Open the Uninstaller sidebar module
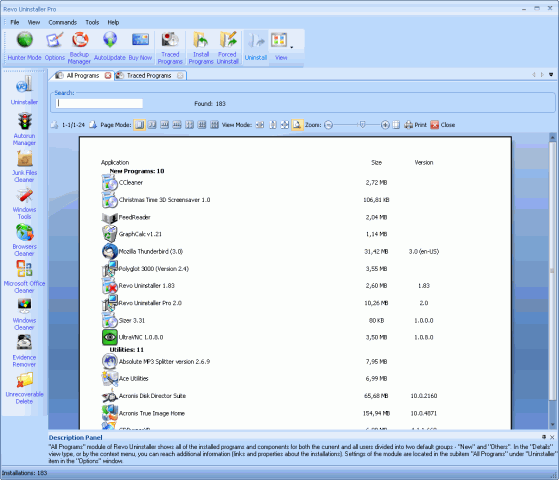The width and height of the screenshot is (559, 480). click(24, 90)
